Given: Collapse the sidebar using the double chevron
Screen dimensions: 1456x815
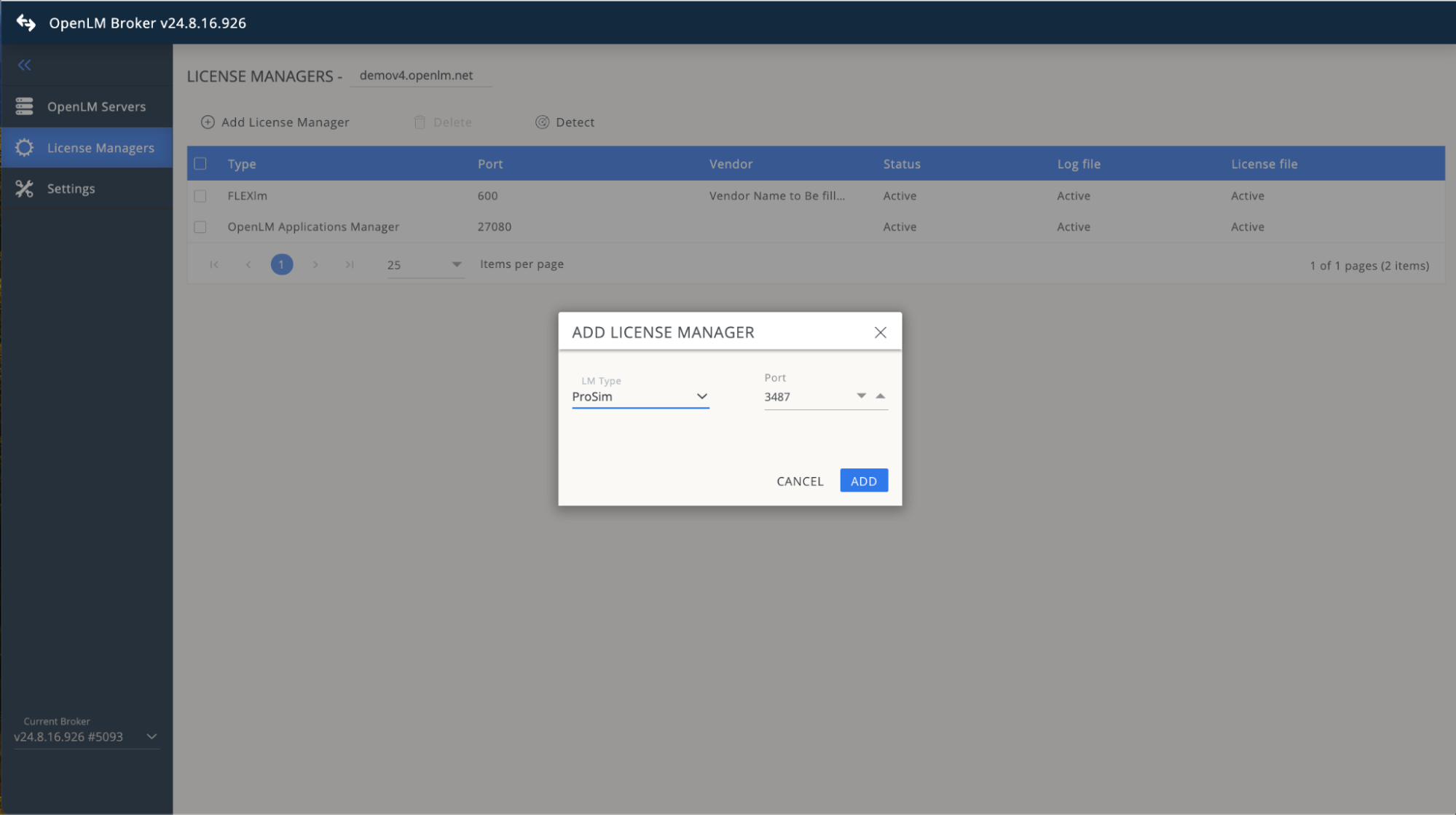Looking at the screenshot, I should [24, 65].
